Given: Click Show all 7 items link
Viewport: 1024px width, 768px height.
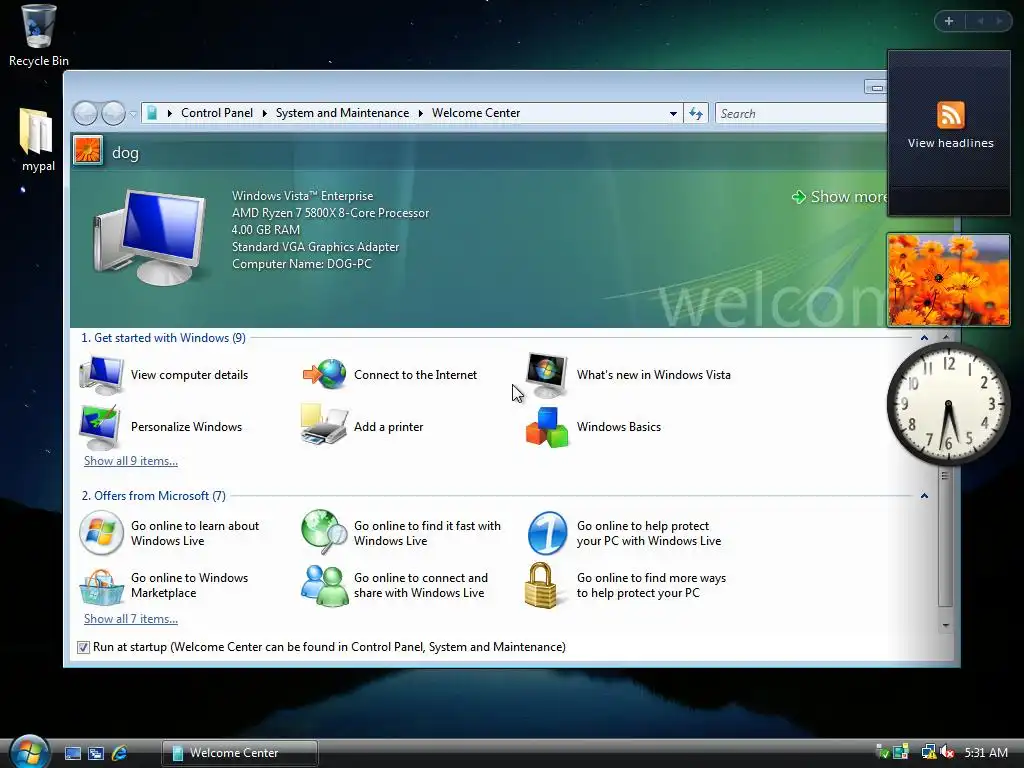Looking at the screenshot, I should (131, 618).
